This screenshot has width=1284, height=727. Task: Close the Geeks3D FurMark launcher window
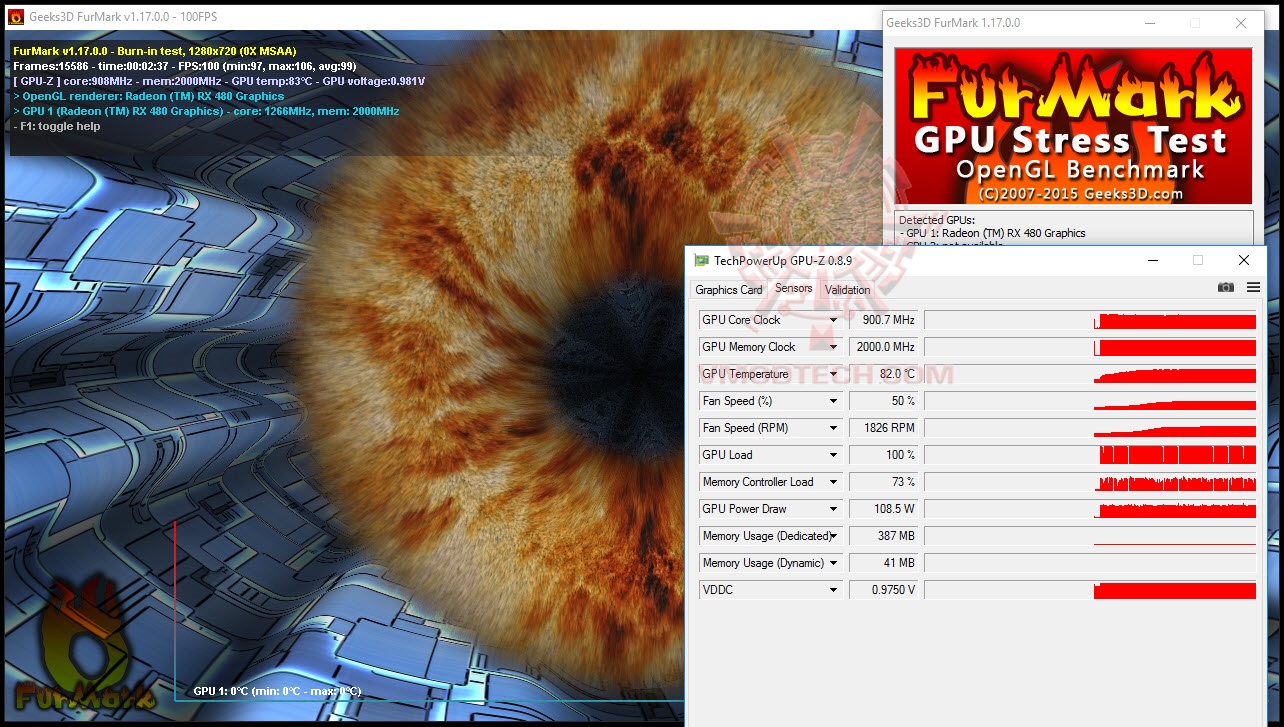tap(1241, 22)
